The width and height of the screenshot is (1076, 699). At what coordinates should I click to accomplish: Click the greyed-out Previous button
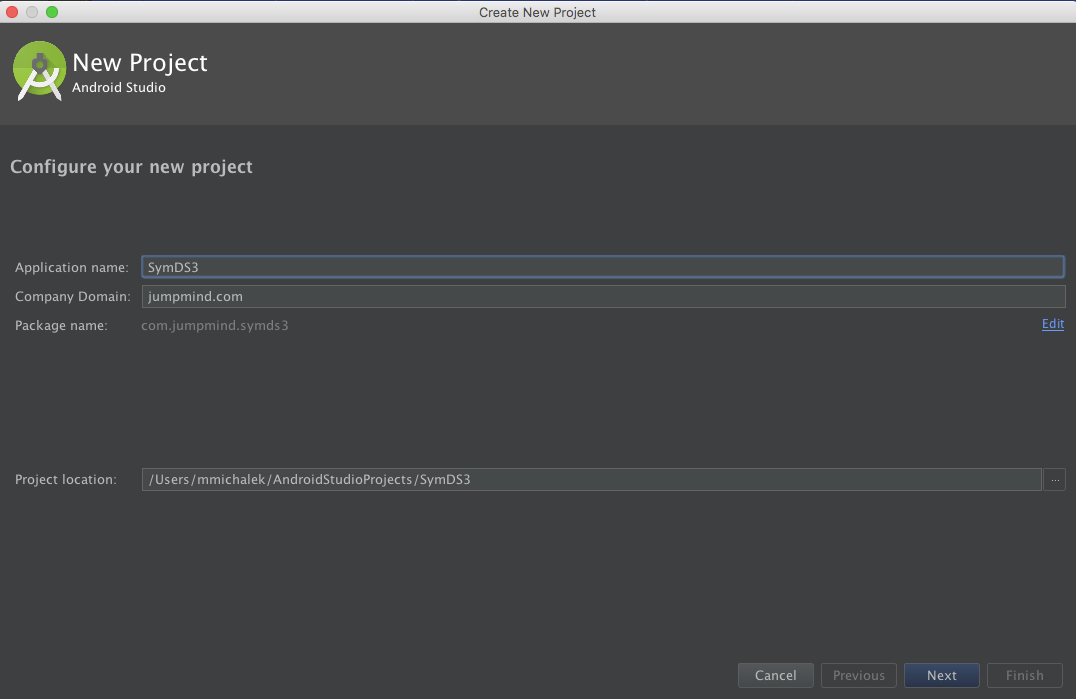(858, 675)
